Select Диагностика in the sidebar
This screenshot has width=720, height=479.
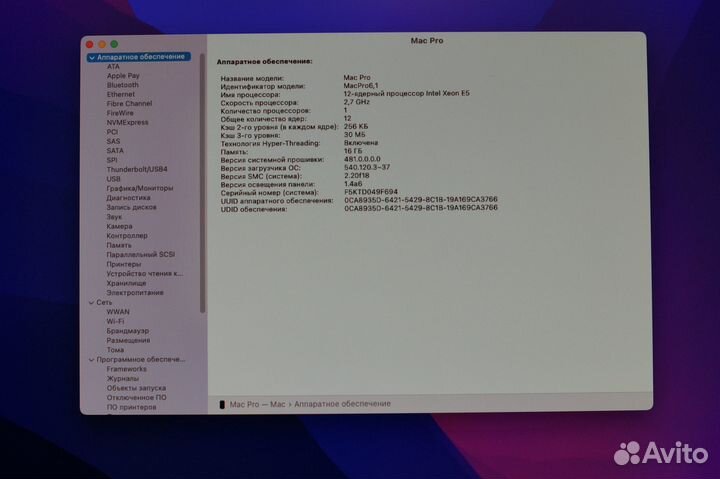tap(128, 198)
